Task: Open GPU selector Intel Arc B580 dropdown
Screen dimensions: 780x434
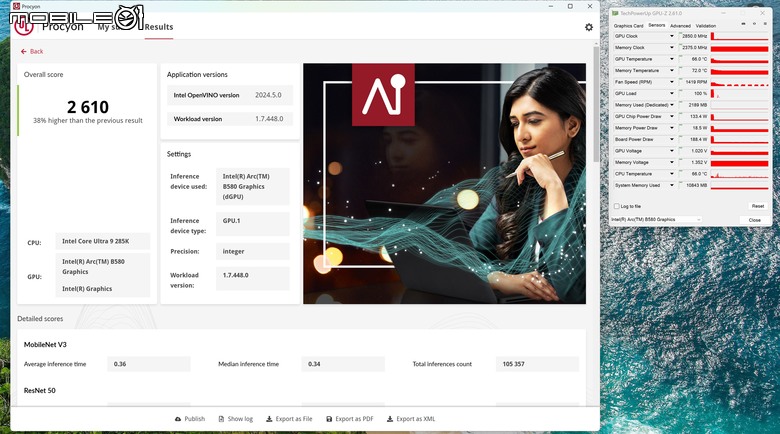Action: pyautogui.click(x=656, y=219)
